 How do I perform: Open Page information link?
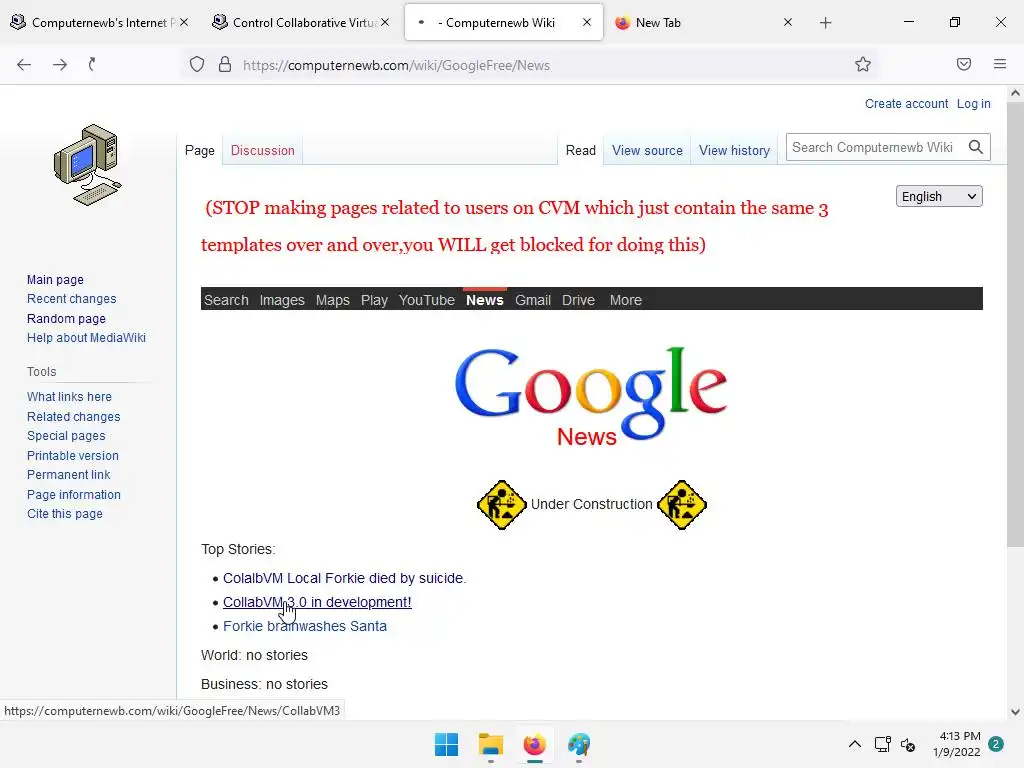[x=74, y=494]
